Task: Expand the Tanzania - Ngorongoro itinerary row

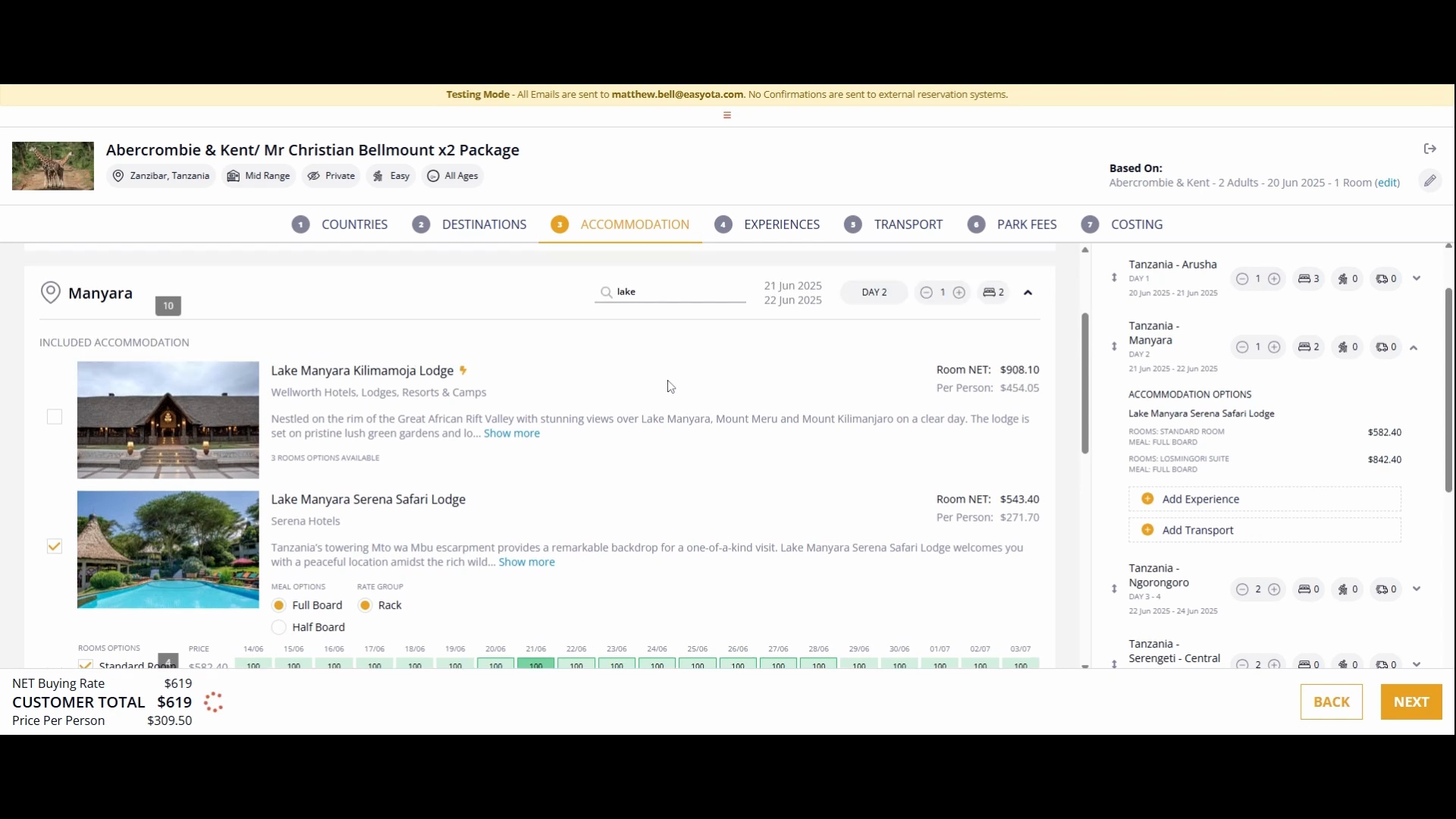Action: click(1417, 589)
